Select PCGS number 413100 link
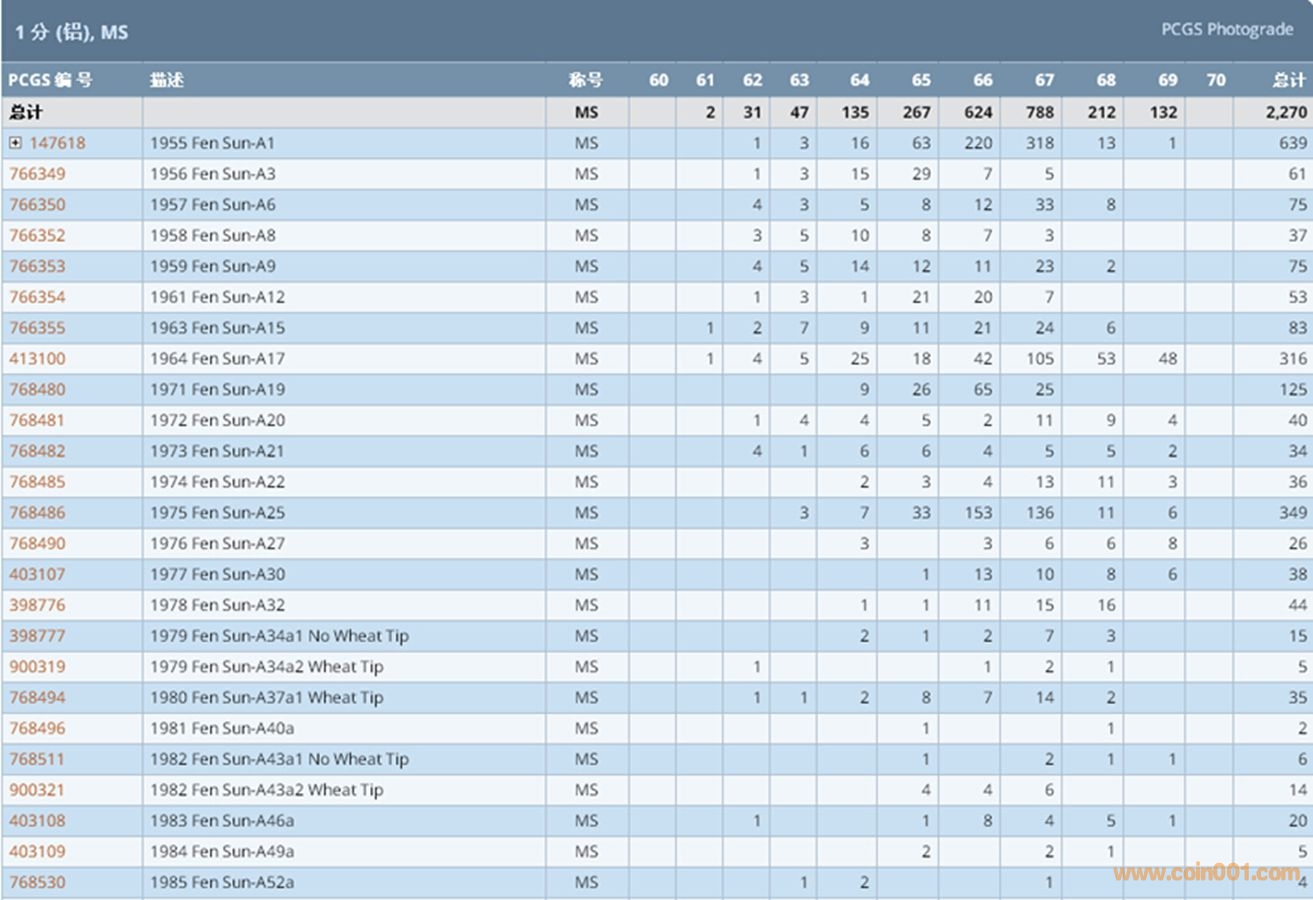 (x=37, y=359)
